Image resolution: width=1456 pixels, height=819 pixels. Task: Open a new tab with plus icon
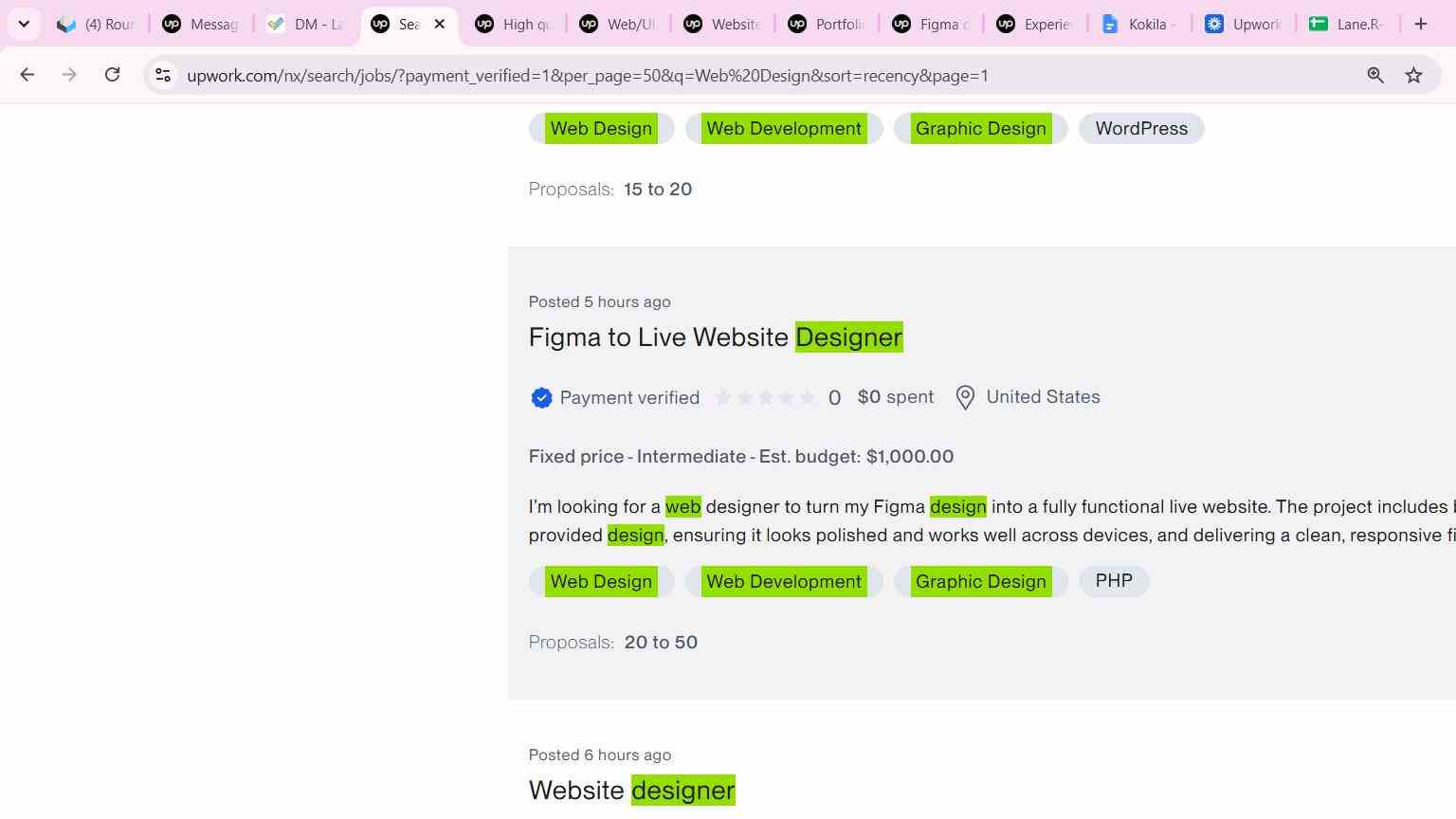[x=1420, y=24]
